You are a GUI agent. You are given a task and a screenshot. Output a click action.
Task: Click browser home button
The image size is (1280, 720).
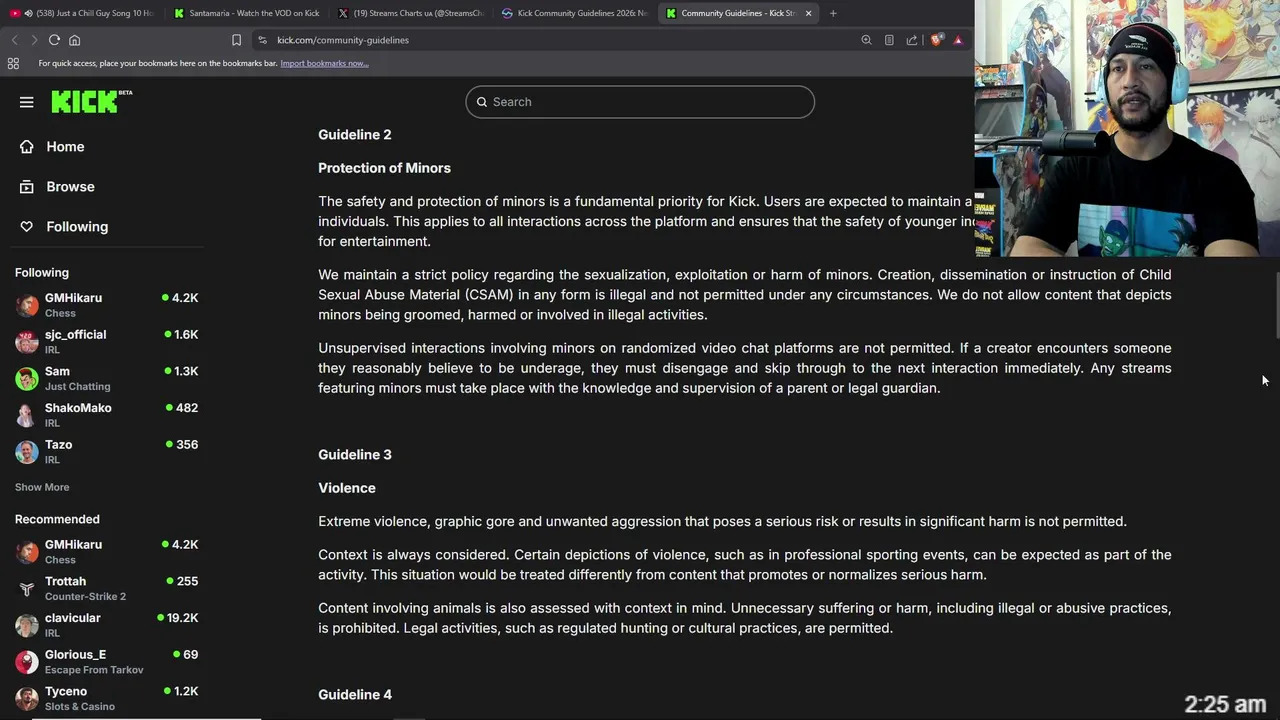click(x=74, y=40)
